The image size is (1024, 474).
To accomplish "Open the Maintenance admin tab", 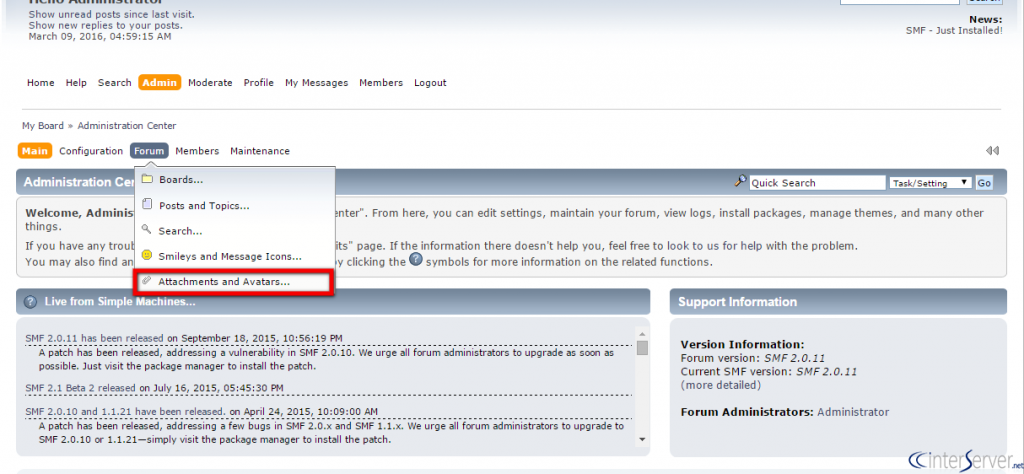I will 260,151.
